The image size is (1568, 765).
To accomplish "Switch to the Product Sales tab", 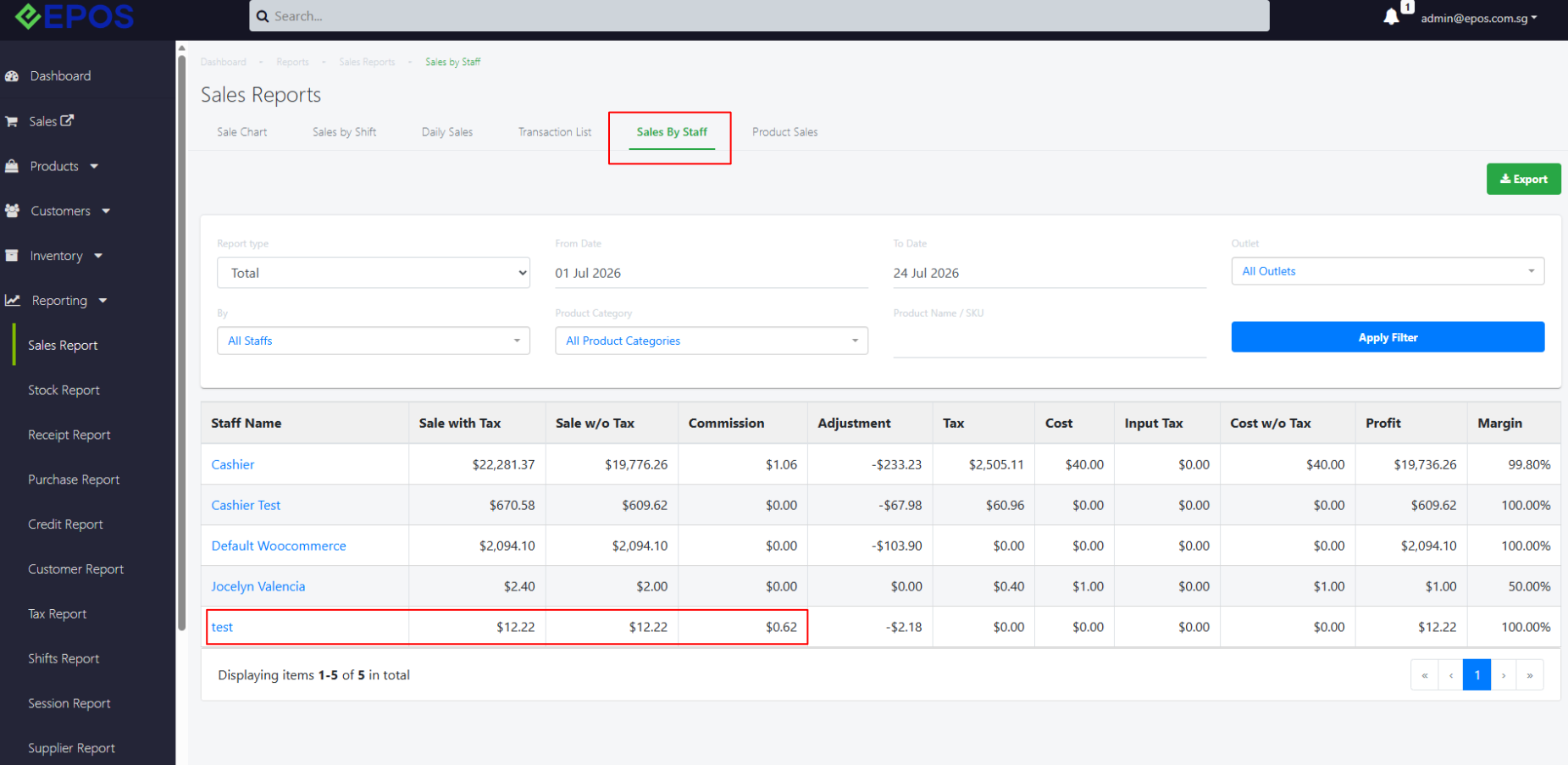I will tap(785, 132).
